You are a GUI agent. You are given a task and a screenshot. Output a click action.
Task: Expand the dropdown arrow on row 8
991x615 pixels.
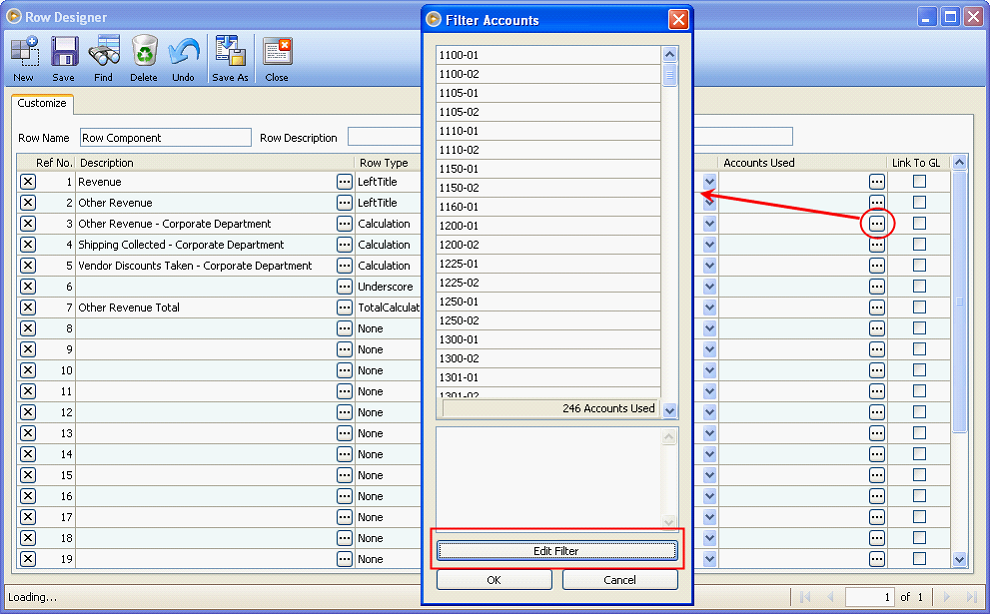tap(709, 329)
